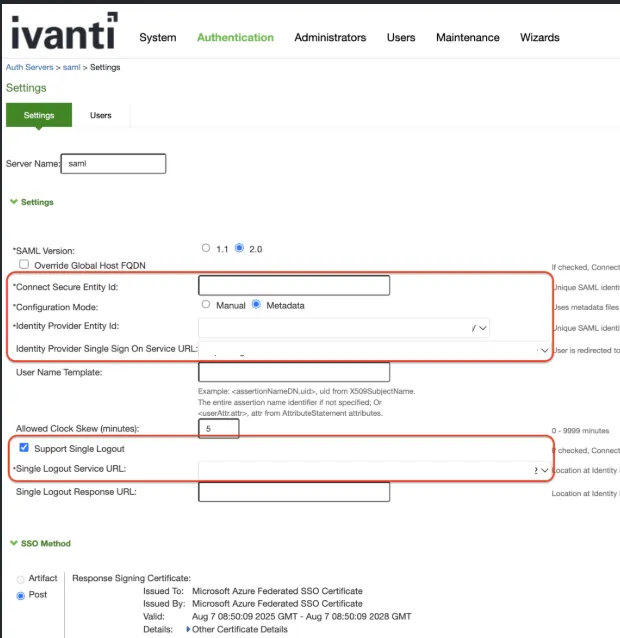This screenshot has height=638, width=620.
Task: Uncheck Support Single Logout checkbox
Action: pos(24,448)
